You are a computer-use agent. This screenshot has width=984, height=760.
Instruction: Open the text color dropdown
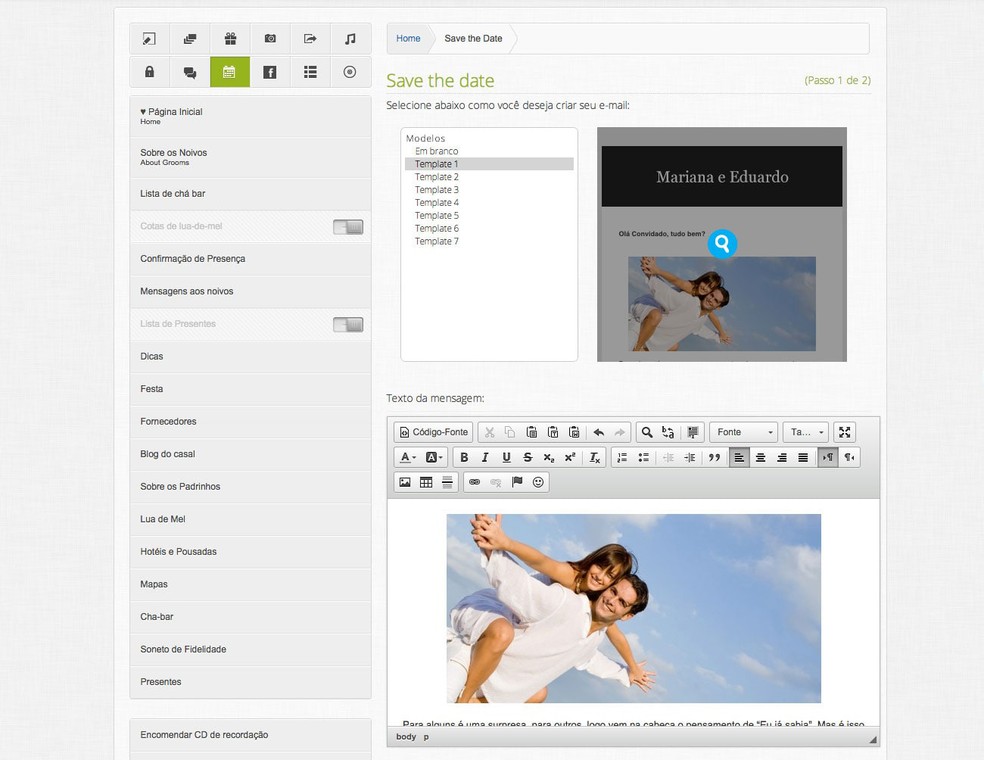point(408,457)
